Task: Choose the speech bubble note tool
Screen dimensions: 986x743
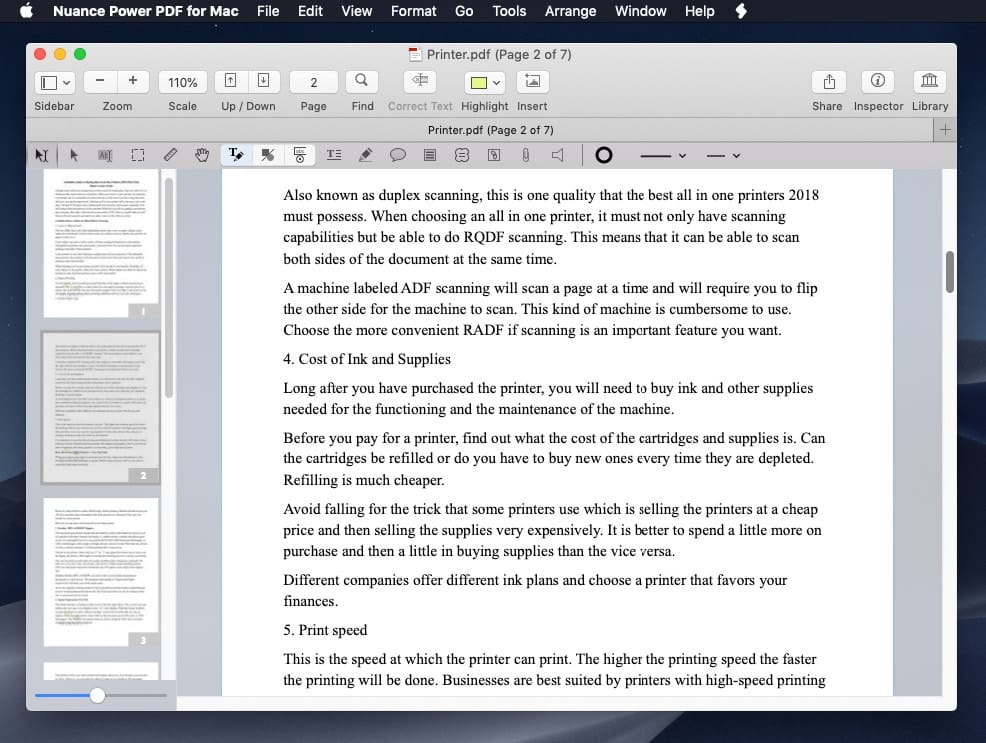Action: 397,154
